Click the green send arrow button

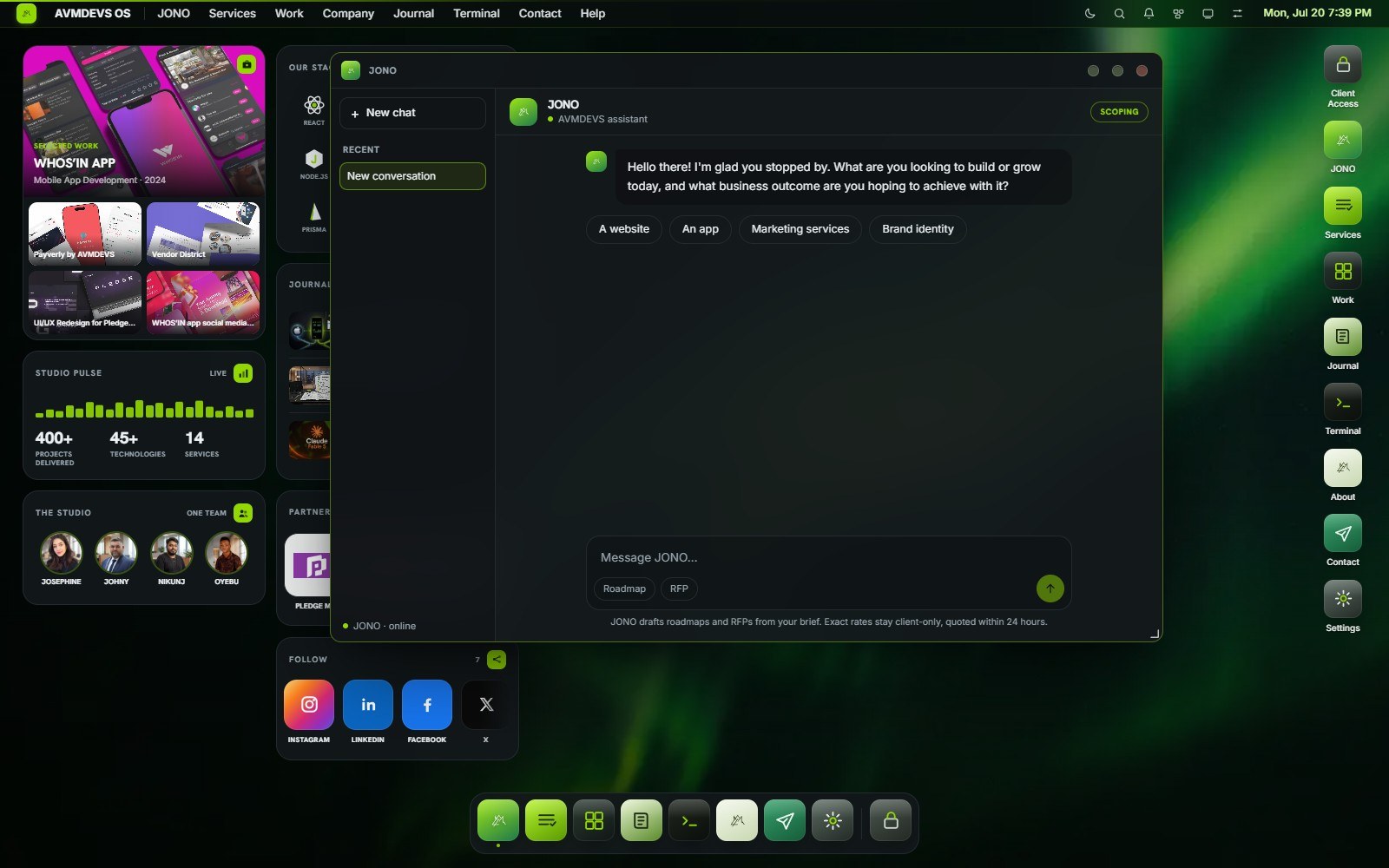[x=1050, y=589]
